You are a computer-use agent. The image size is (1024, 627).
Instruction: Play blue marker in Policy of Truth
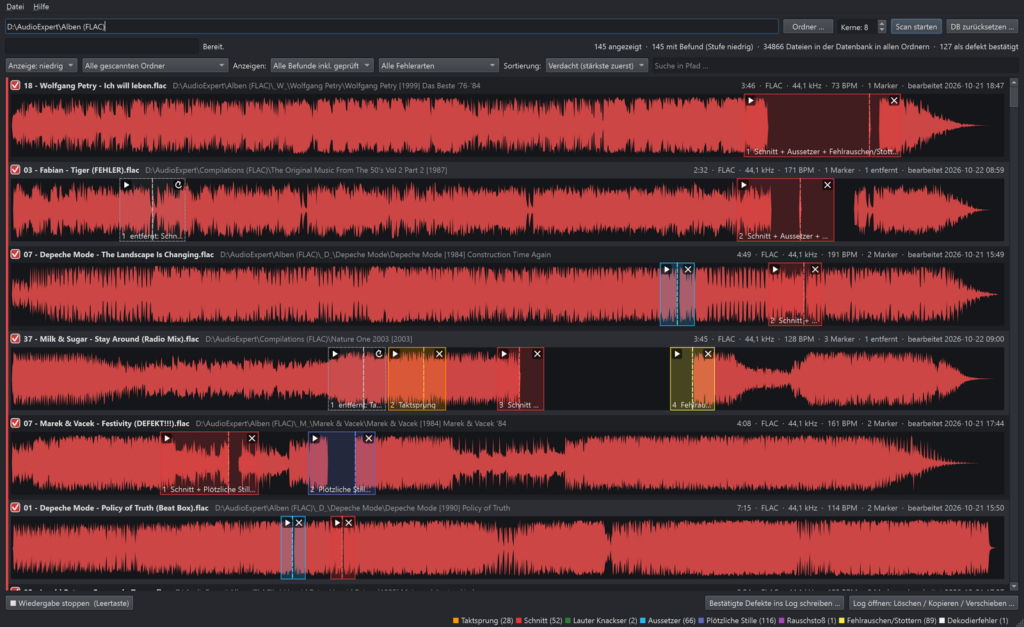click(x=287, y=522)
